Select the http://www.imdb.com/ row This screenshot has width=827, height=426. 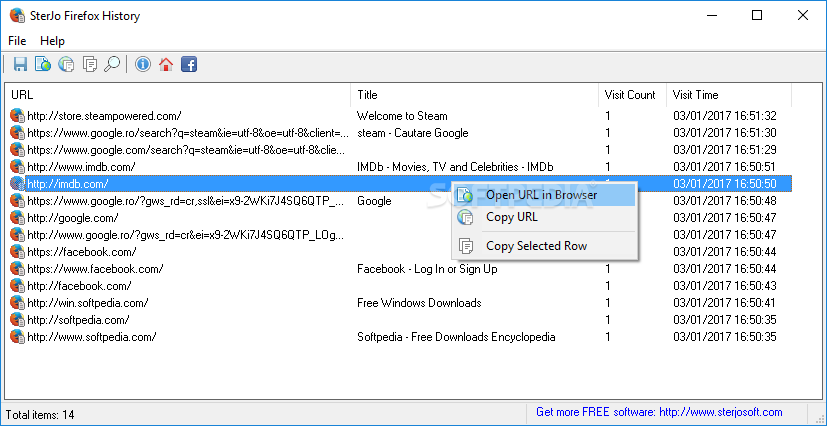[401, 167]
